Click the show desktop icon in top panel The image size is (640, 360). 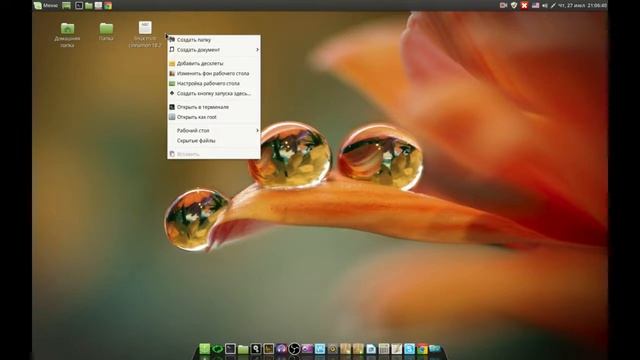coord(66,5)
